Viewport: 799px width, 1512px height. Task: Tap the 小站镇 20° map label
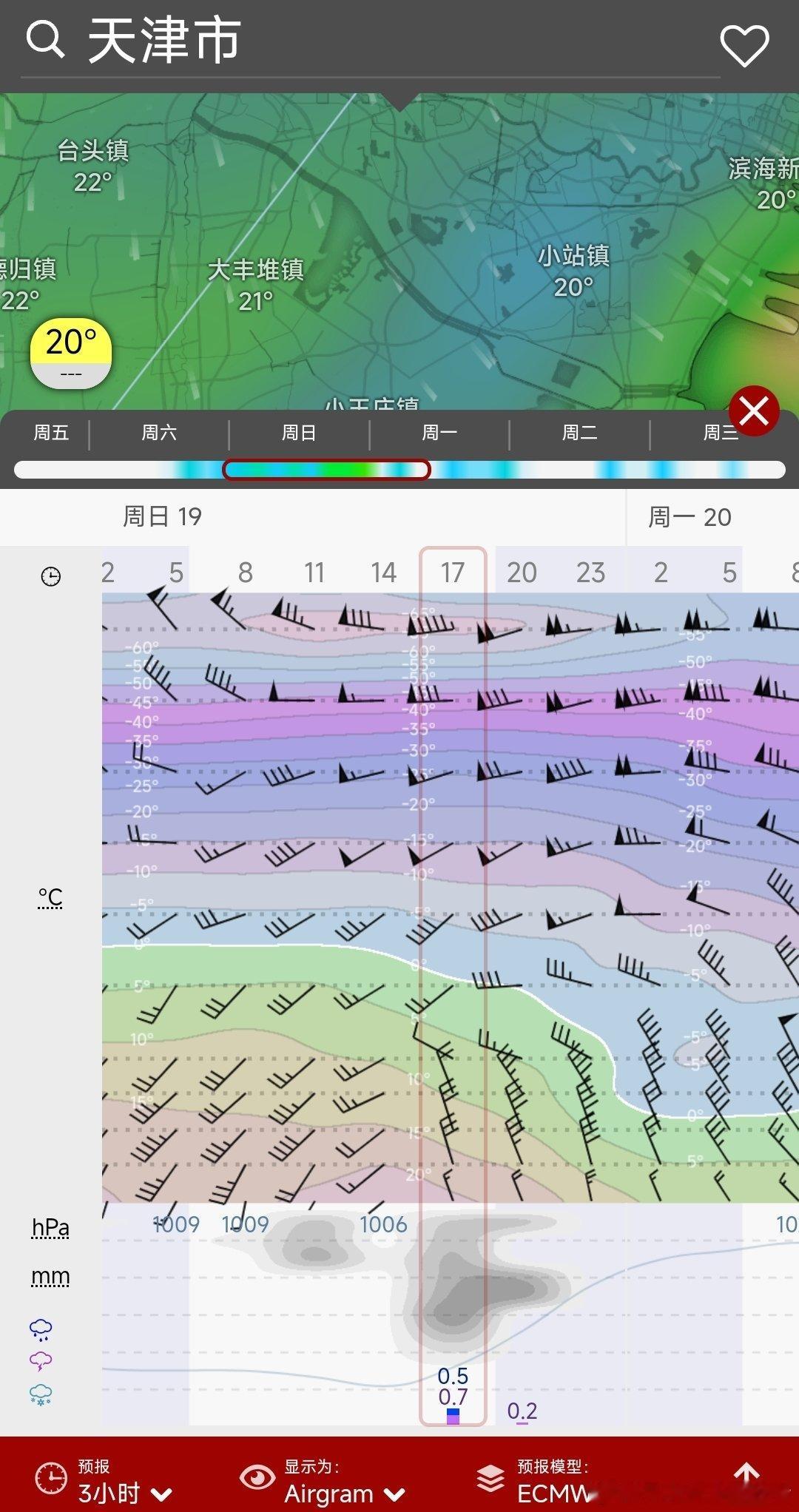pyautogui.click(x=573, y=271)
